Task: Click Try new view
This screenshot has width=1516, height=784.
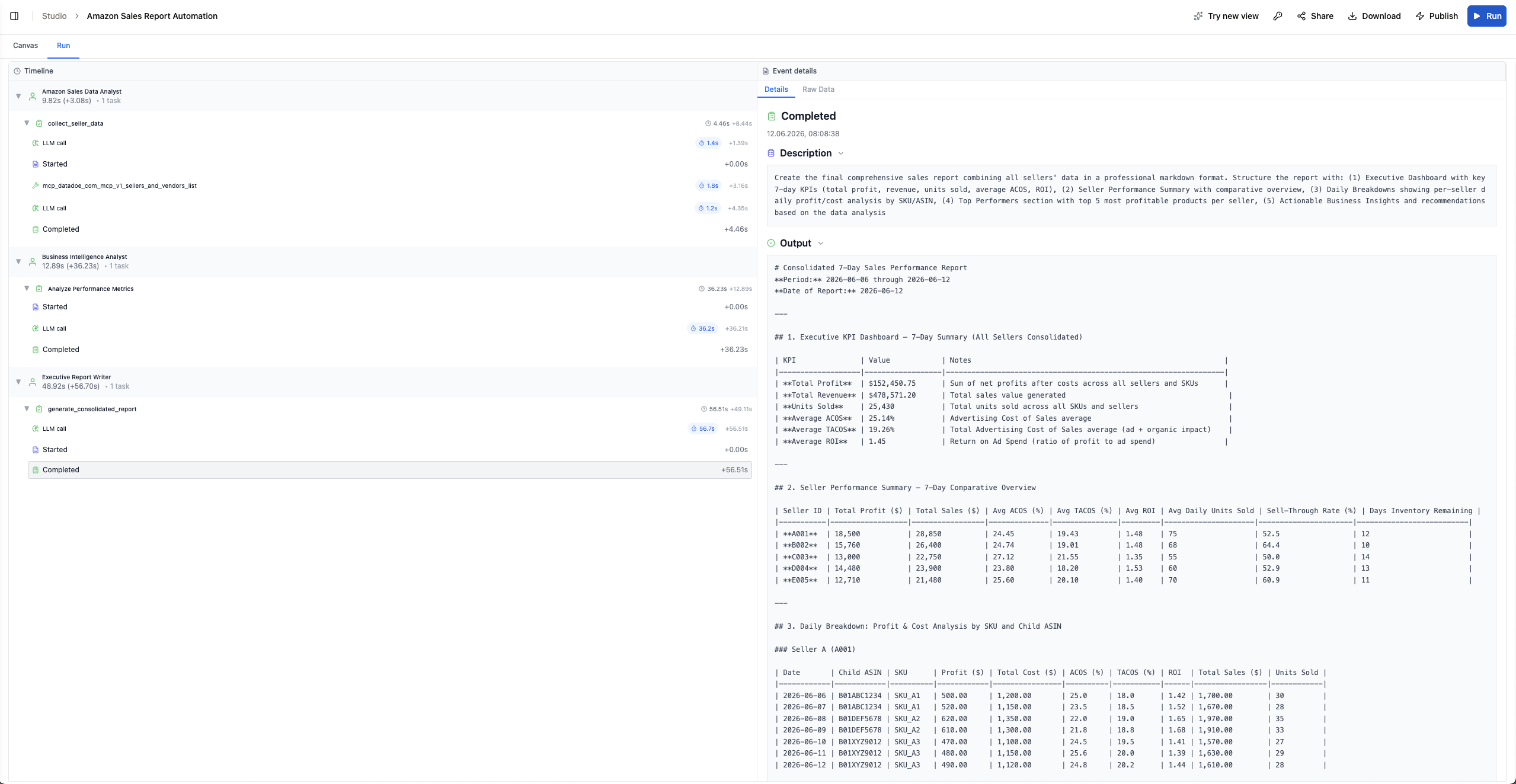Action: pos(1226,16)
